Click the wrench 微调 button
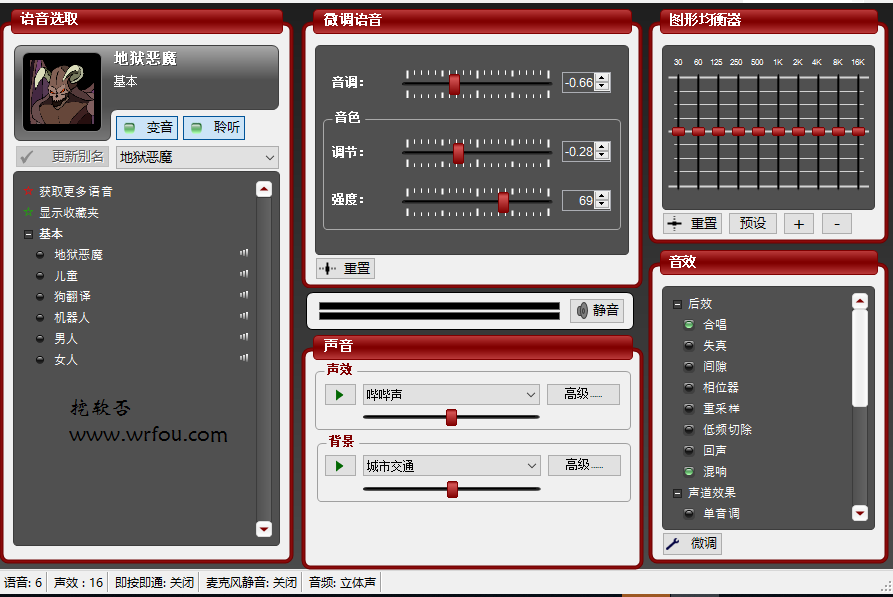Image resolution: width=893 pixels, height=597 pixels. [x=693, y=543]
